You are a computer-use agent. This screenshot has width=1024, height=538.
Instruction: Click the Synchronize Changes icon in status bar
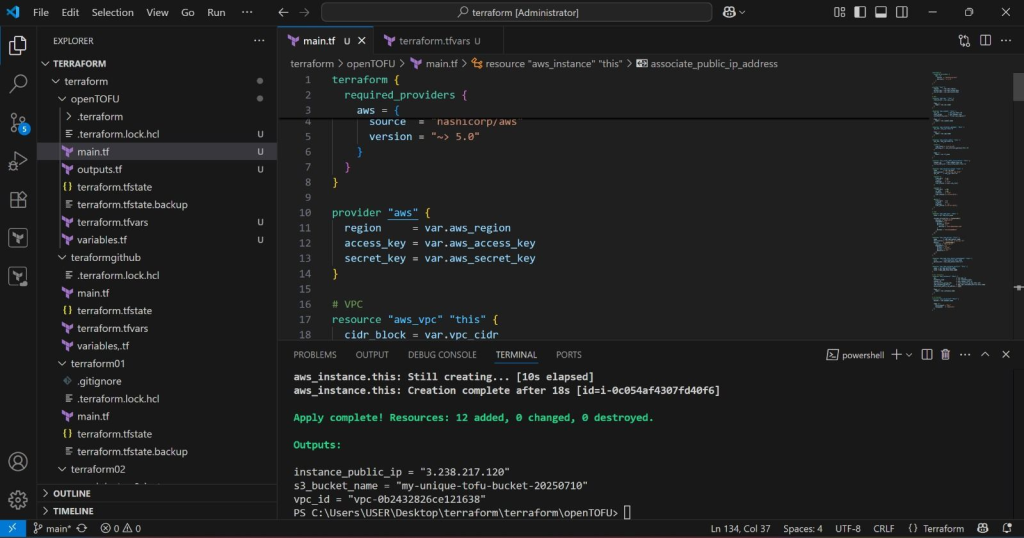pyautogui.click(x=82, y=528)
